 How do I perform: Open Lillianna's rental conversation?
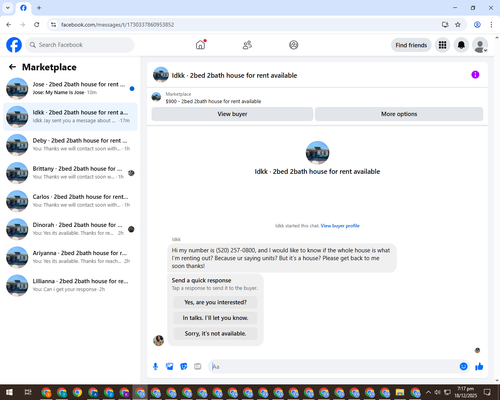(x=70, y=285)
